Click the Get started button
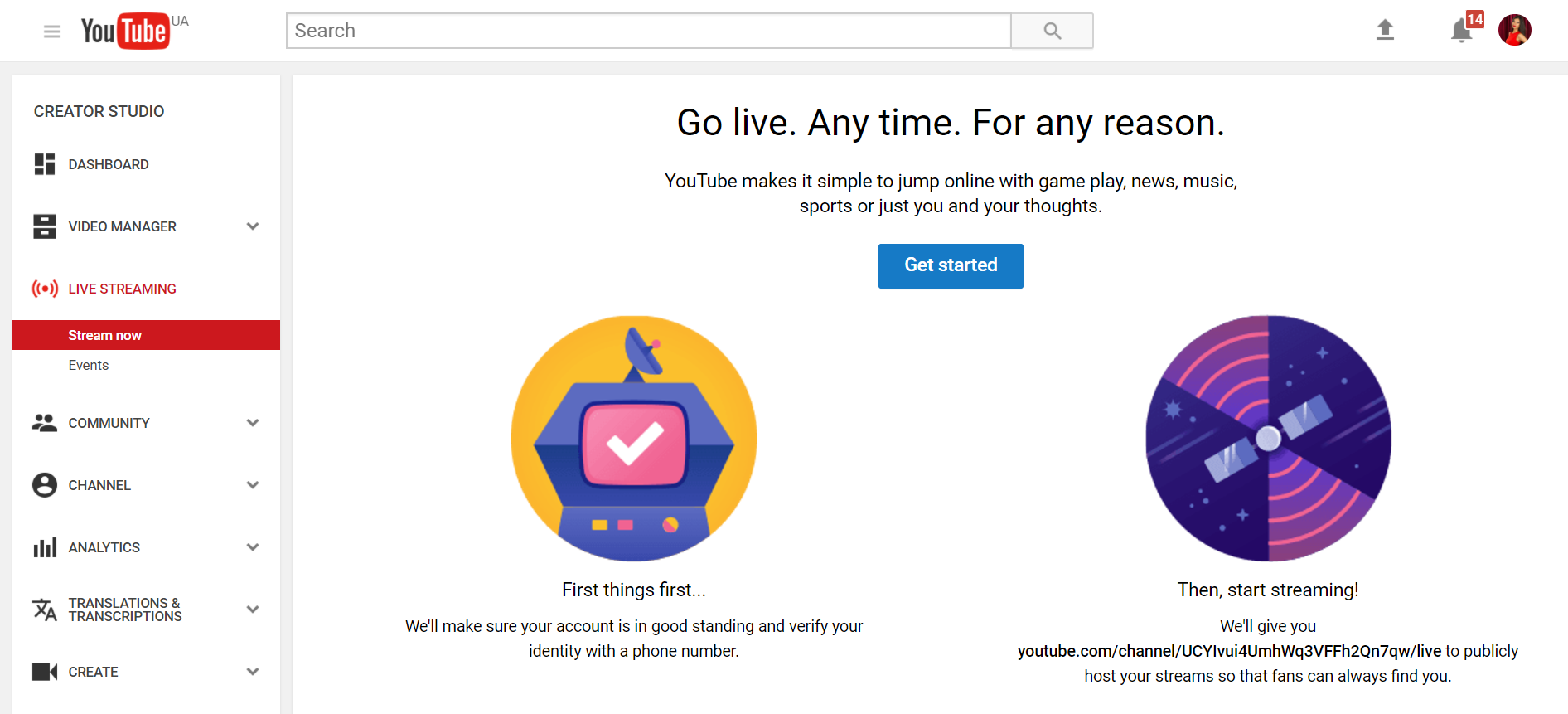This screenshot has height=714, width=1568. pos(950,265)
